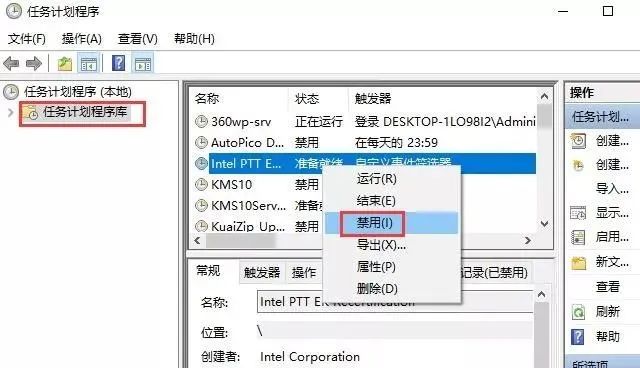Click the 刷新 action label
The height and width of the screenshot is (368, 640).
click(x=607, y=312)
